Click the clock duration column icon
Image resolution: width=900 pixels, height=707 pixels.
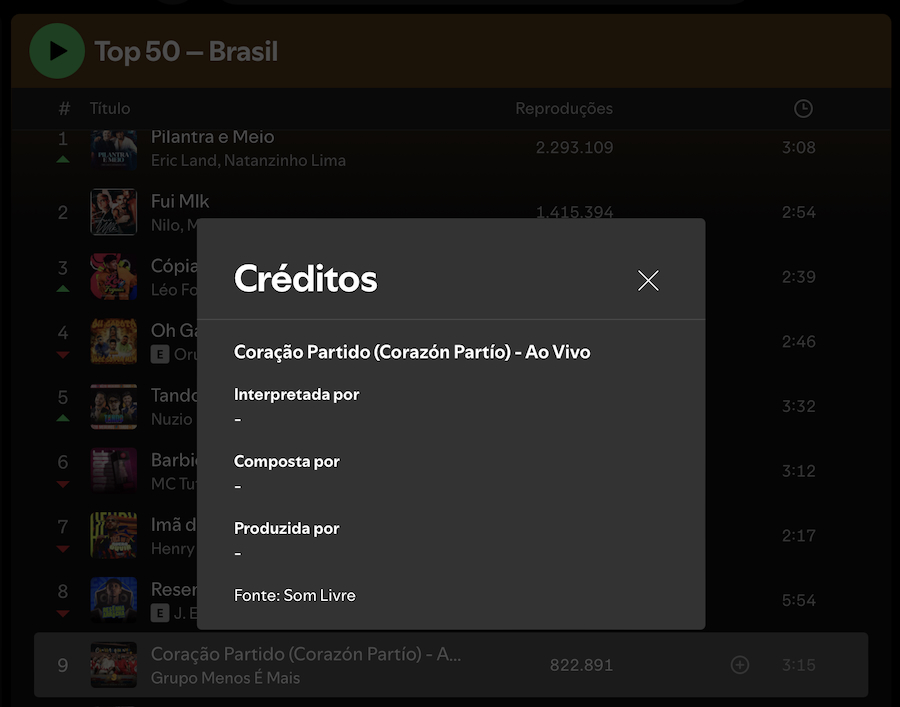point(803,108)
